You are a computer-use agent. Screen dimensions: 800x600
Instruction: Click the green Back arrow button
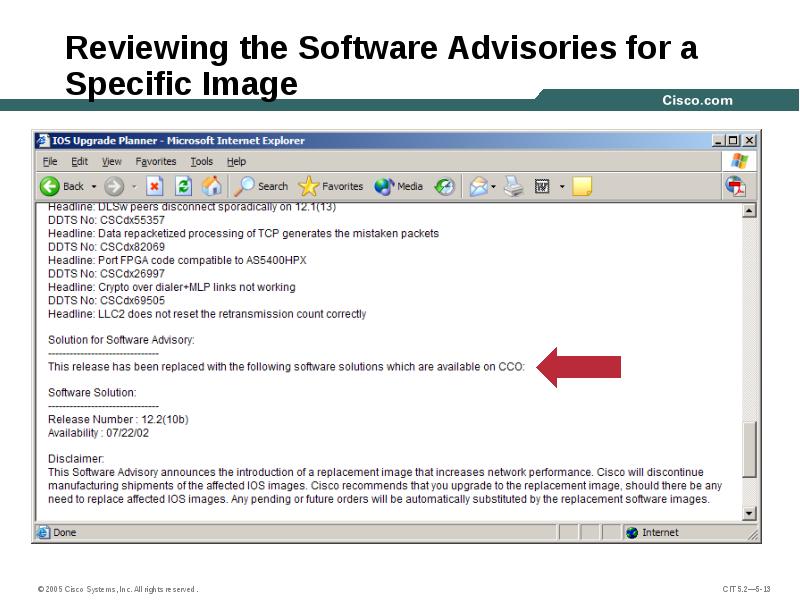50,186
